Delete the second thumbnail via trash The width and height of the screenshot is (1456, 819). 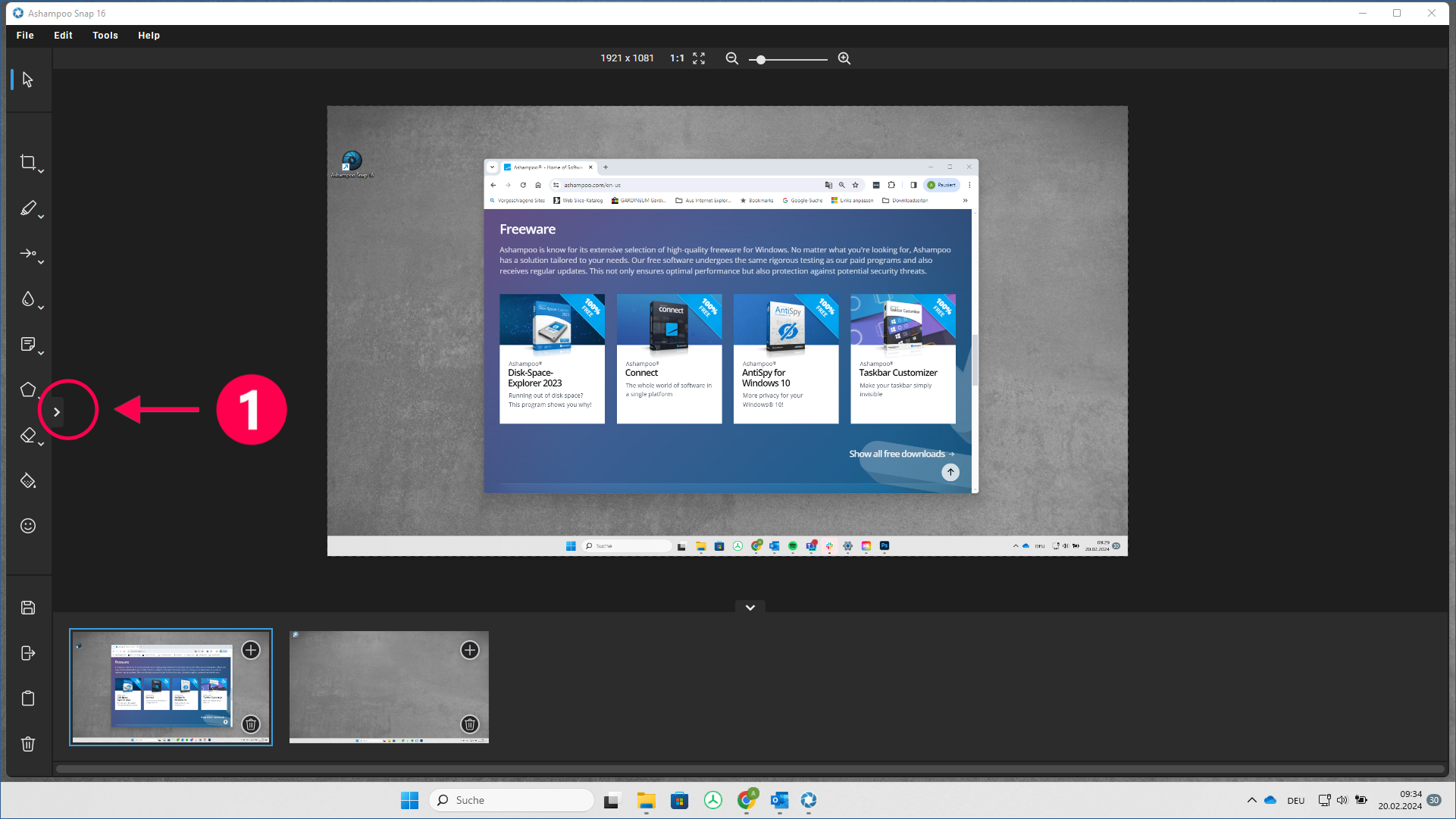(x=470, y=724)
